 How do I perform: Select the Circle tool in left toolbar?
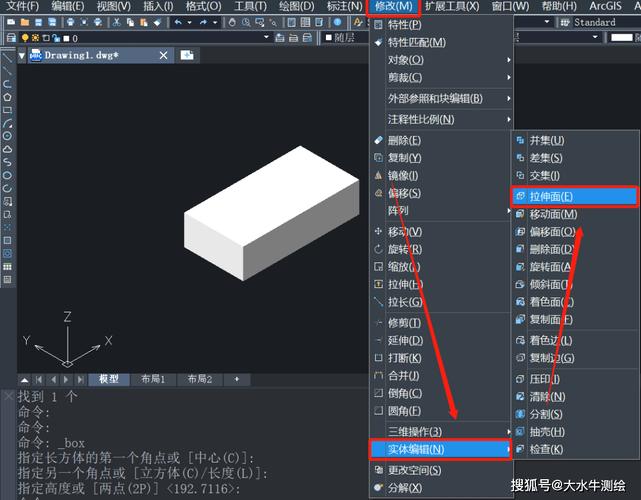coord(7,136)
